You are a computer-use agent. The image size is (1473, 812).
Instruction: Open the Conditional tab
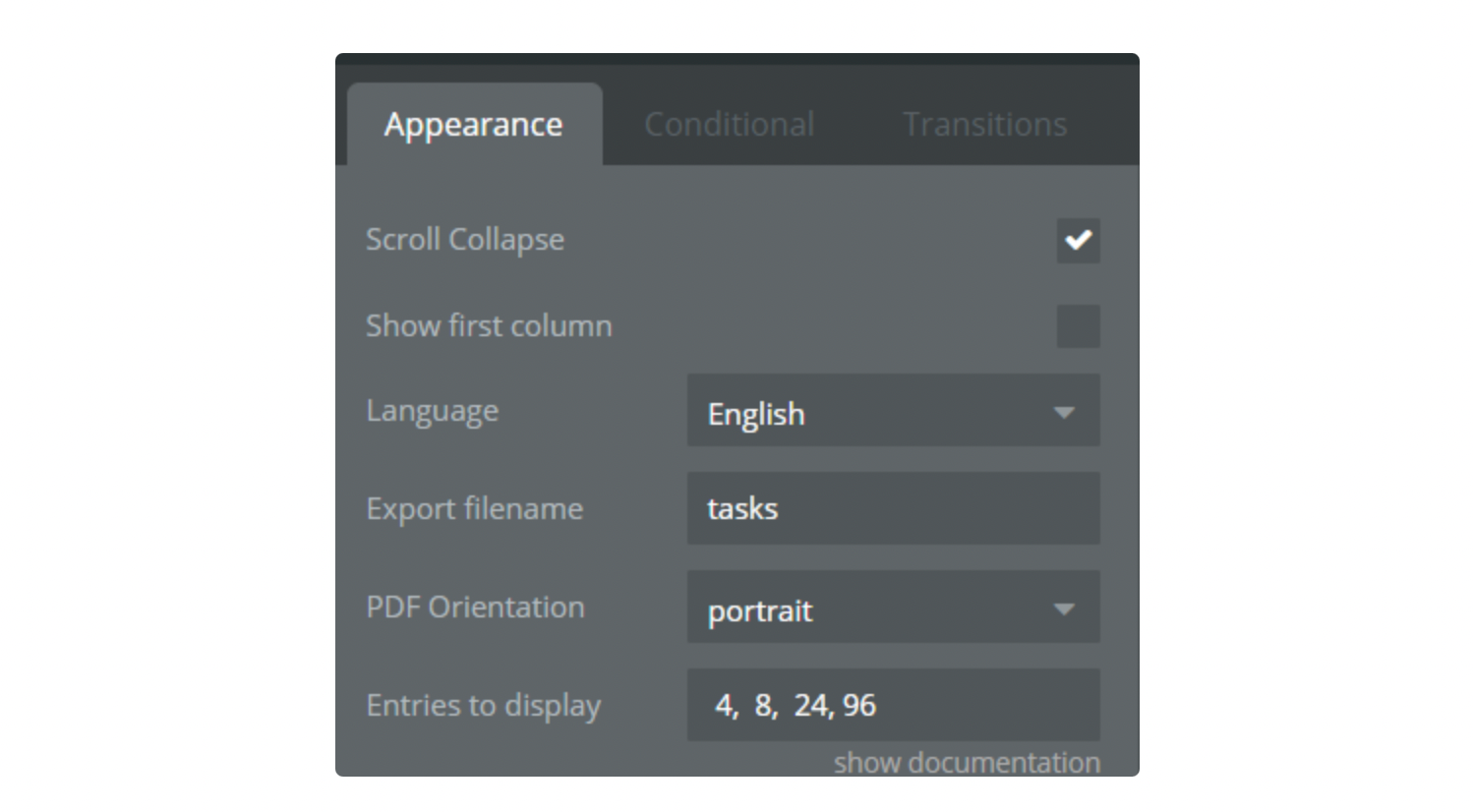click(x=729, y=125)
